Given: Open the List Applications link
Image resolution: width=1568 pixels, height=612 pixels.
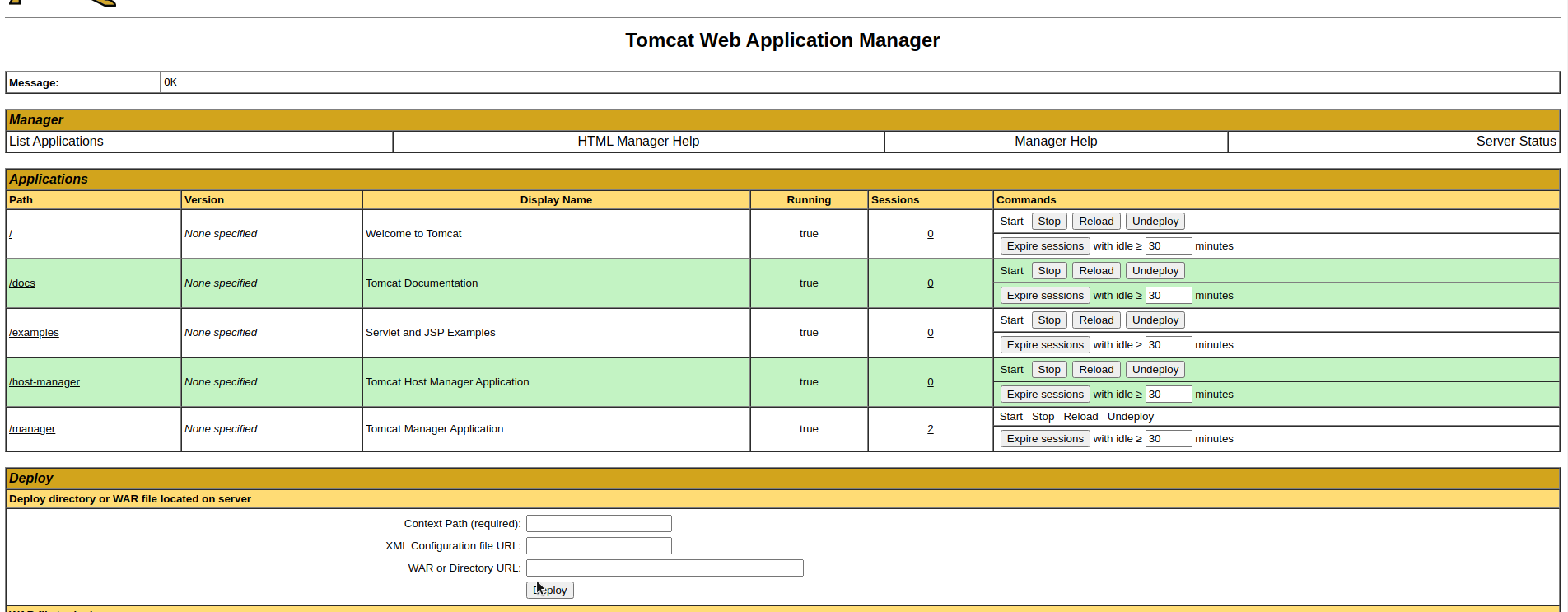Looking at the screenshot, I should point(56,142).
